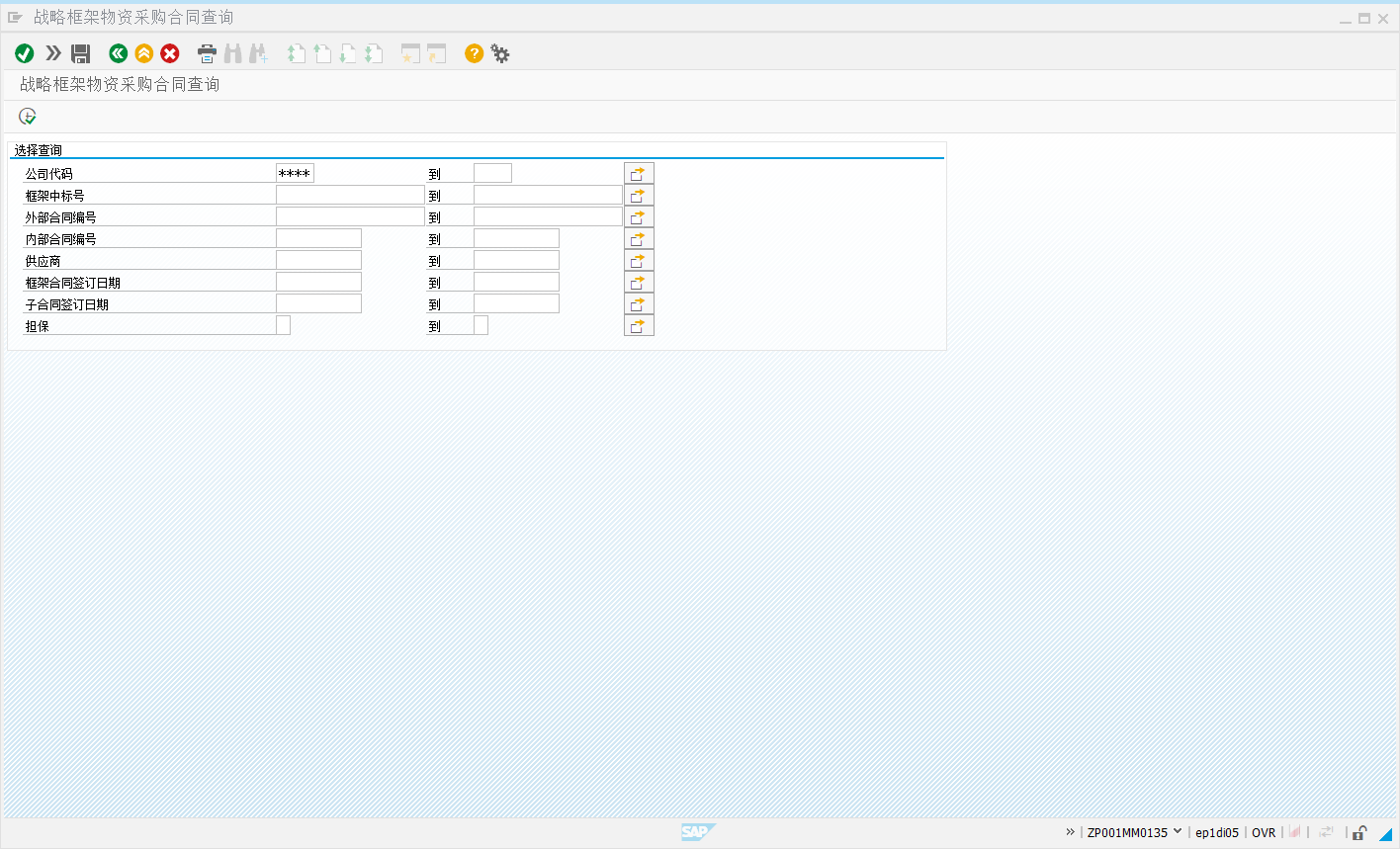
Task: Expand the ZP001MM0135 transaction dropdown
Action: point(1177,832)
